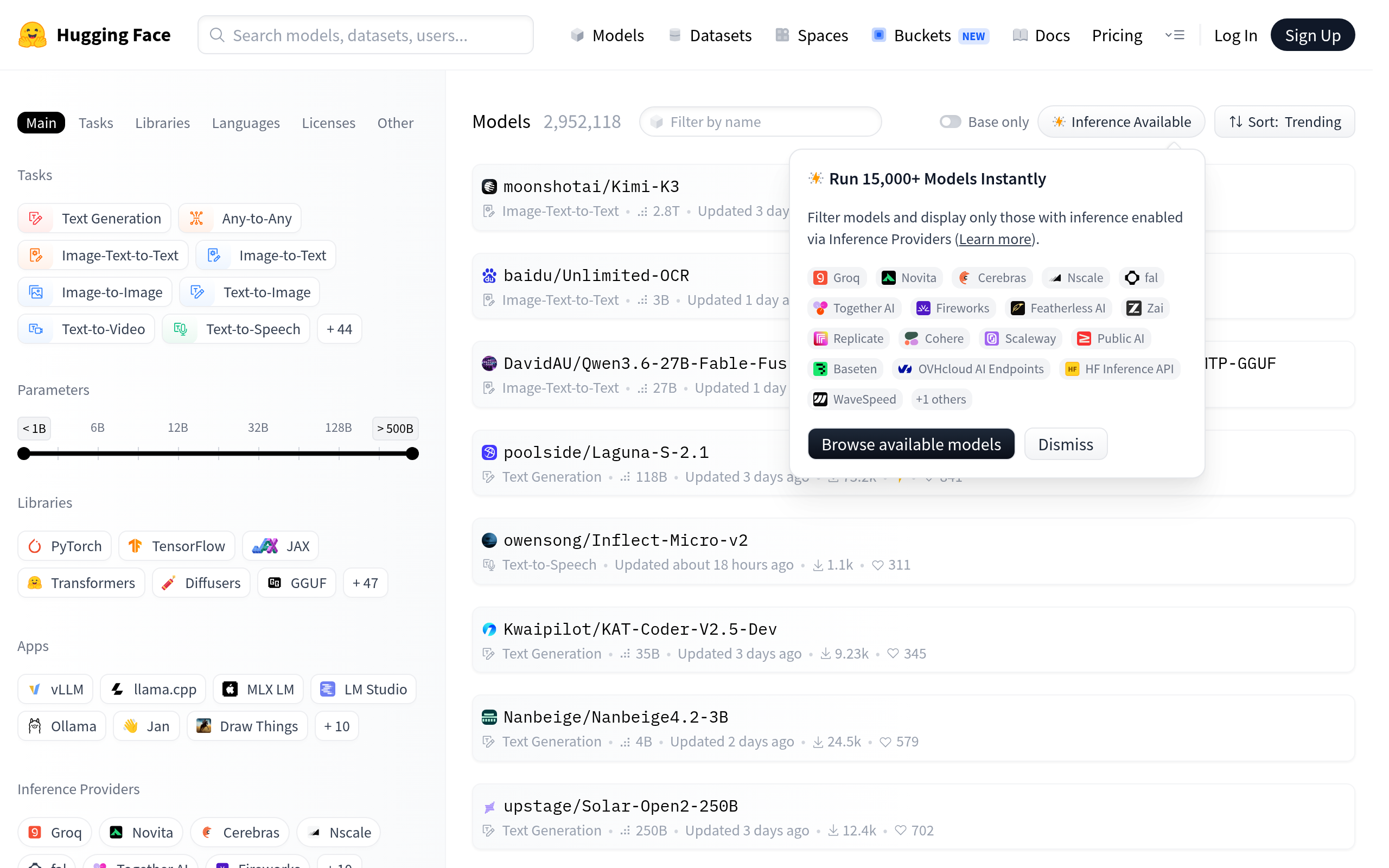
Task: Focus the main search models field
Action: [x=366, y=35]
